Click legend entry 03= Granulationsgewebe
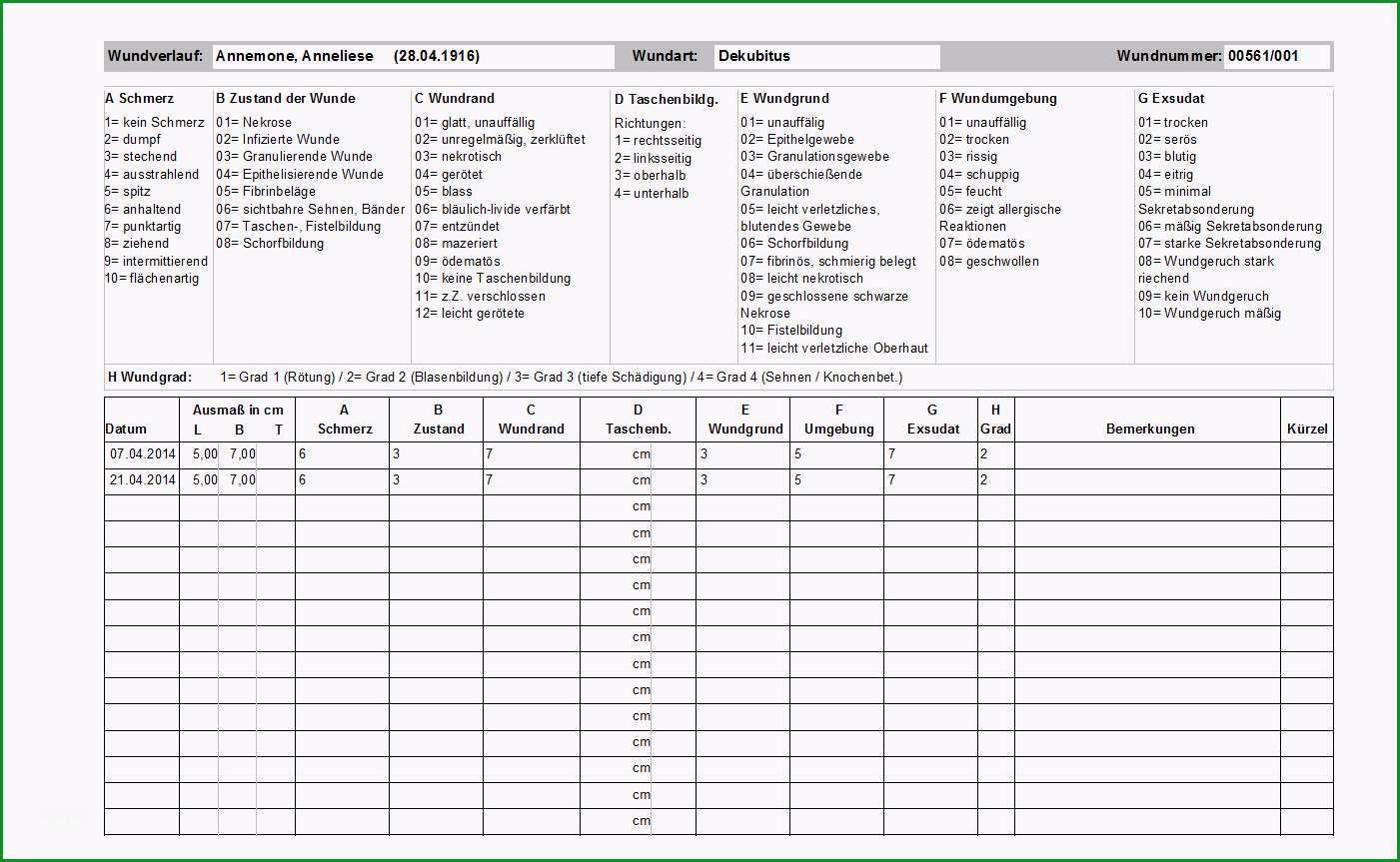Screen dimensions: 1400x862 814,157
